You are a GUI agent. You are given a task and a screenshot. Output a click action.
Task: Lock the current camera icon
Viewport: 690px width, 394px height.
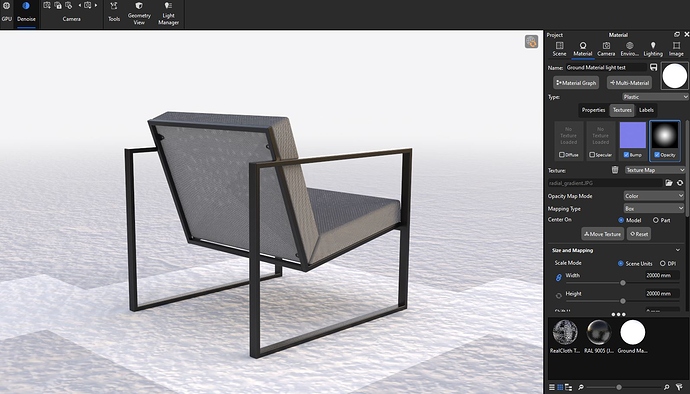pyautogui.click(x=58, y=5)
